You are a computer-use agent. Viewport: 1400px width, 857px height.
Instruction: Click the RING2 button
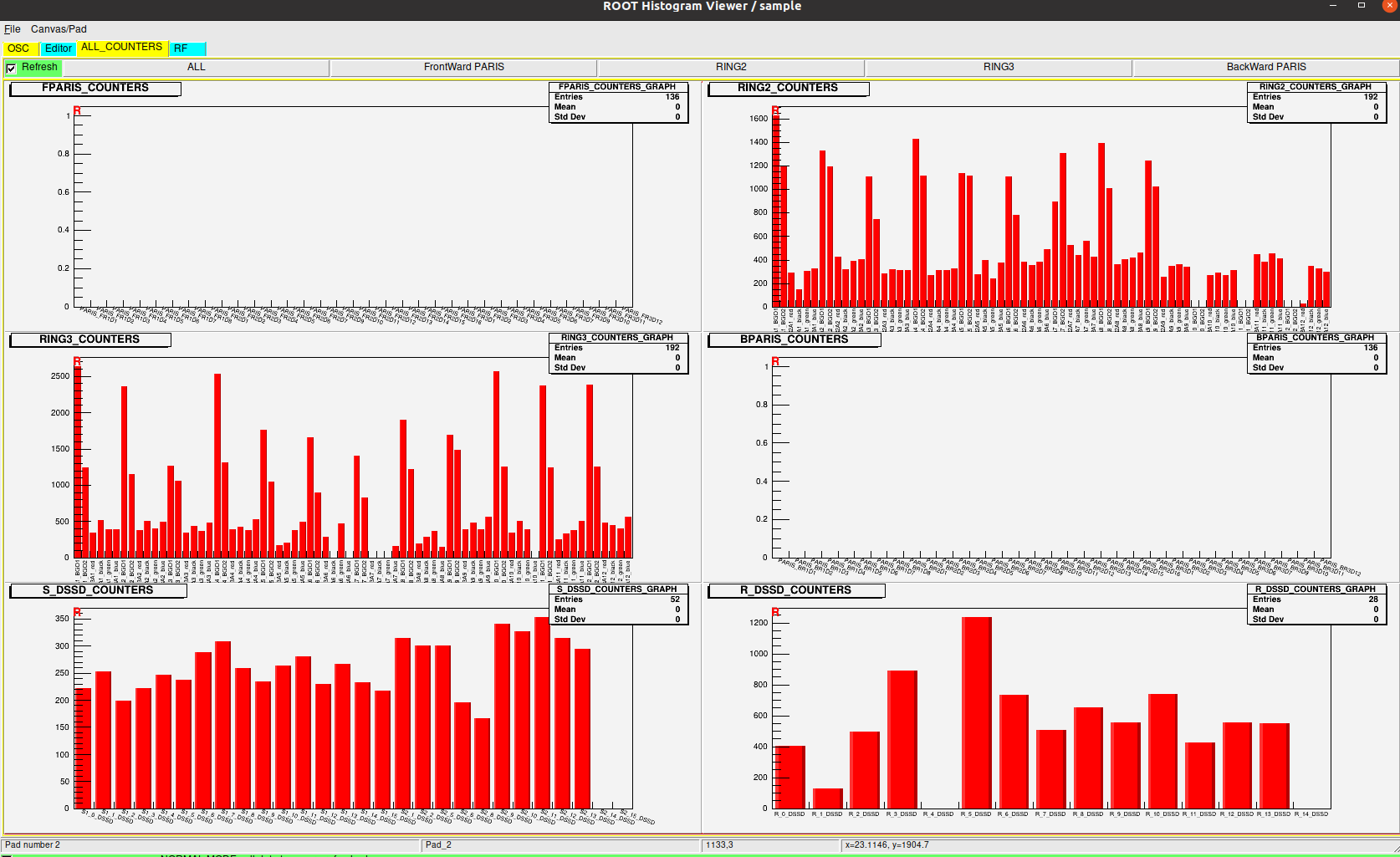[x=730, y=67]
